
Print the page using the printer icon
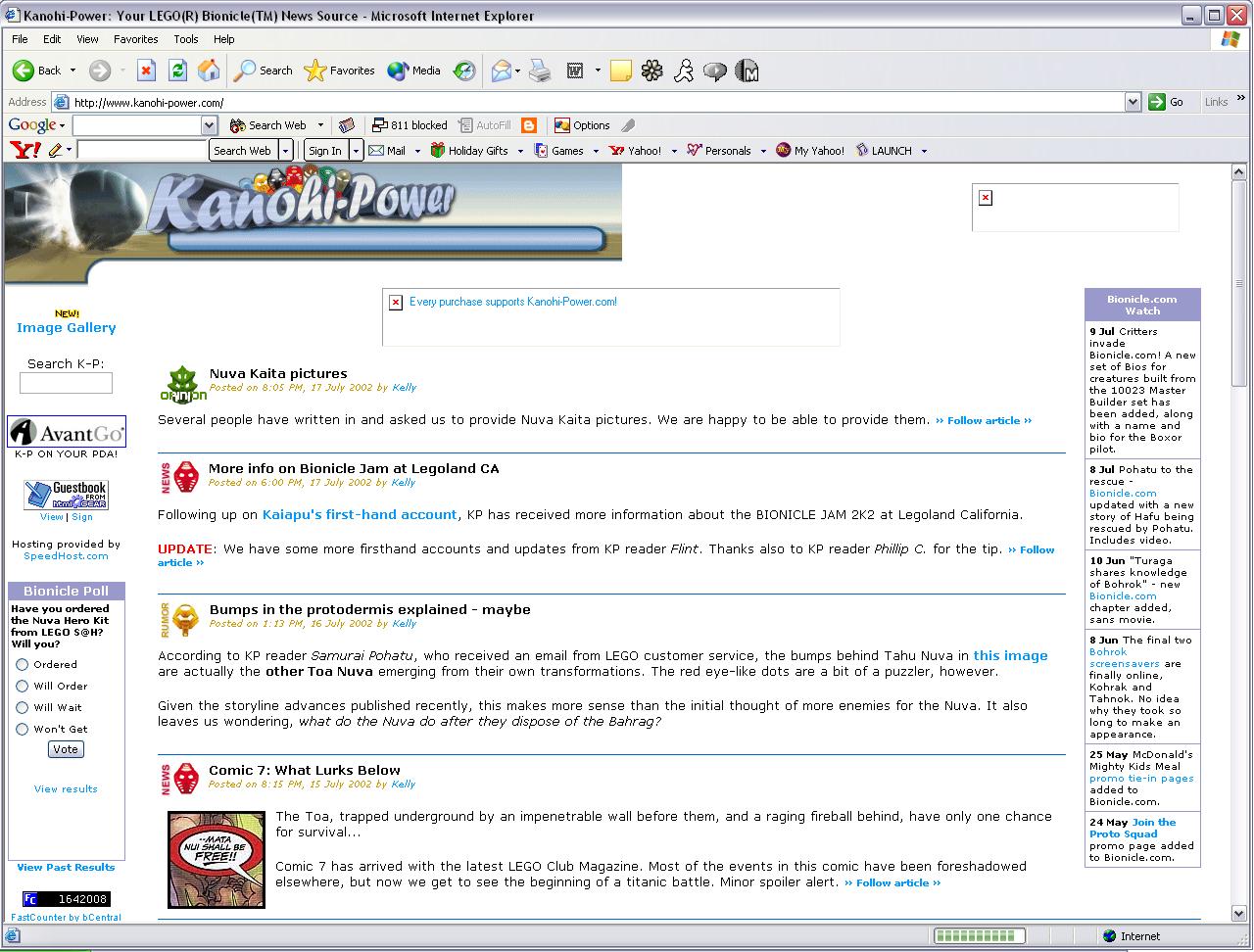(x=540, y=71)
